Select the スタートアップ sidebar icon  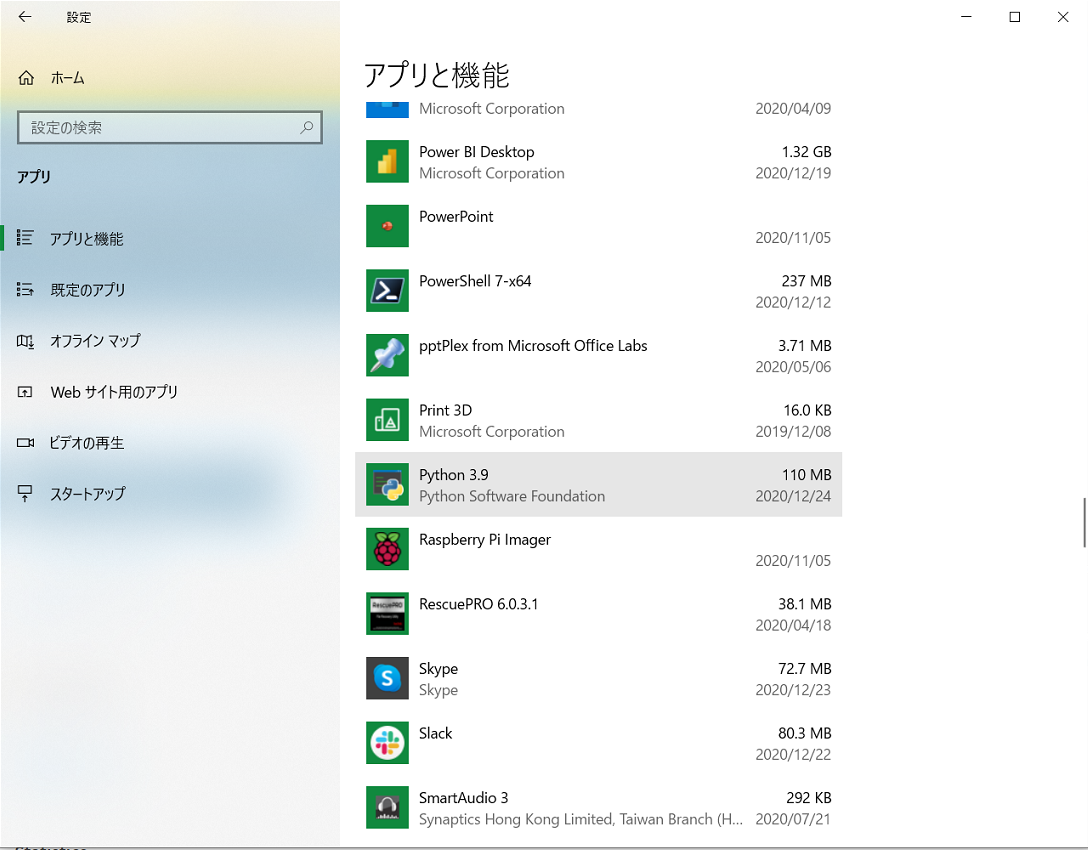(x=25, y=493)
